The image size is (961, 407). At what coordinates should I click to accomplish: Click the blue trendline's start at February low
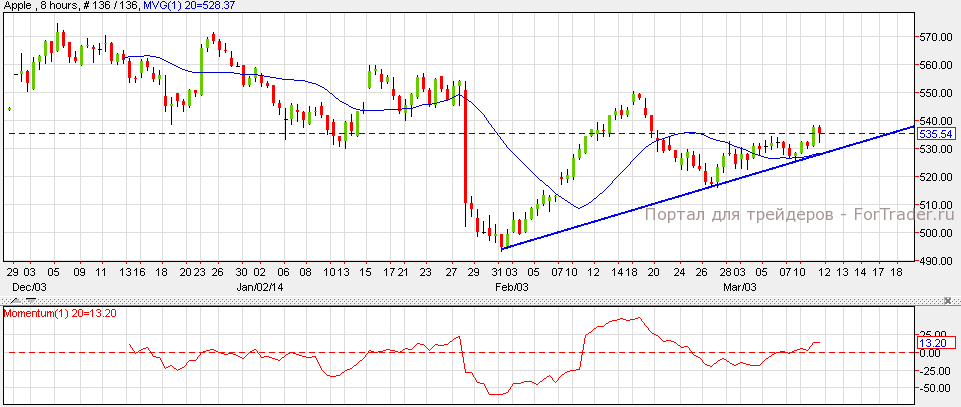point(503,248)
